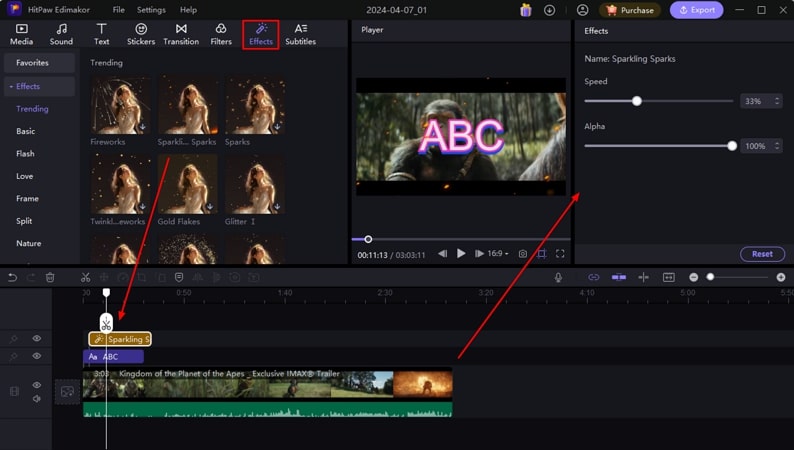
Task: Open the user account icon
Action: (582, 10)
